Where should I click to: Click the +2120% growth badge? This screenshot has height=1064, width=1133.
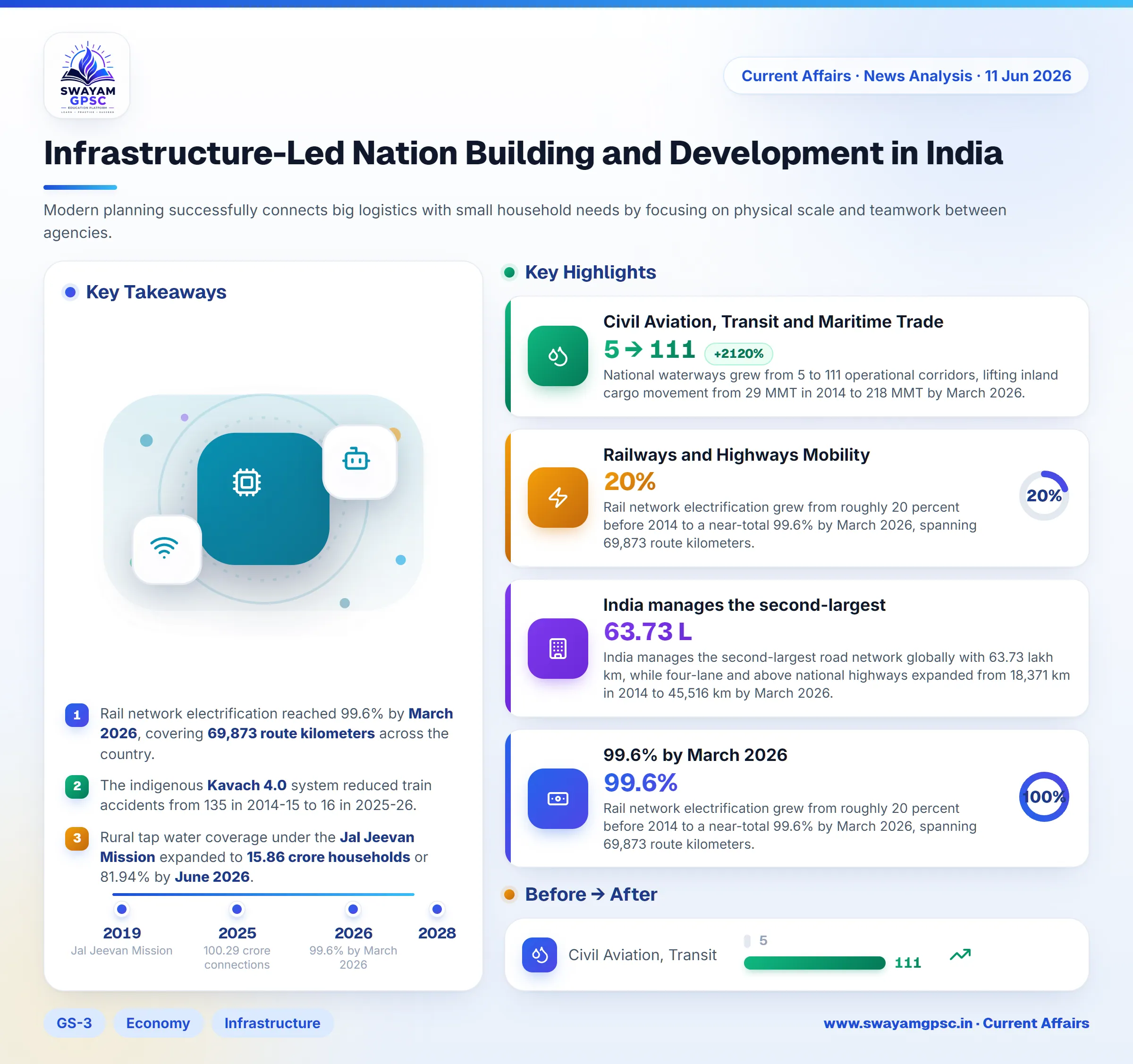point(739,354)
